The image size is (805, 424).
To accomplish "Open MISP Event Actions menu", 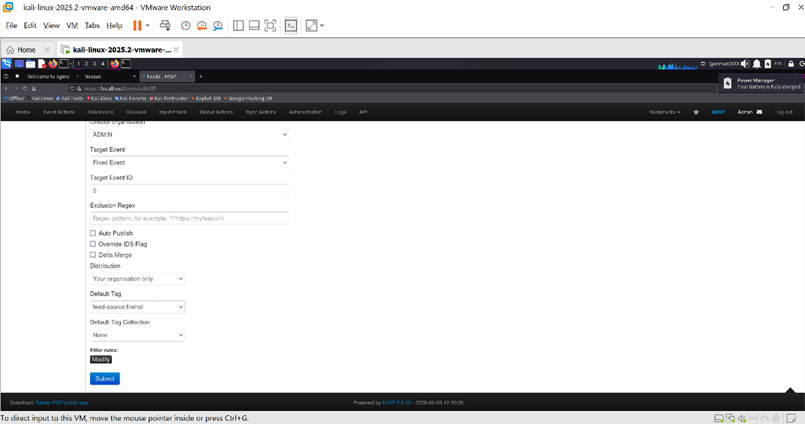I will 59,112.
